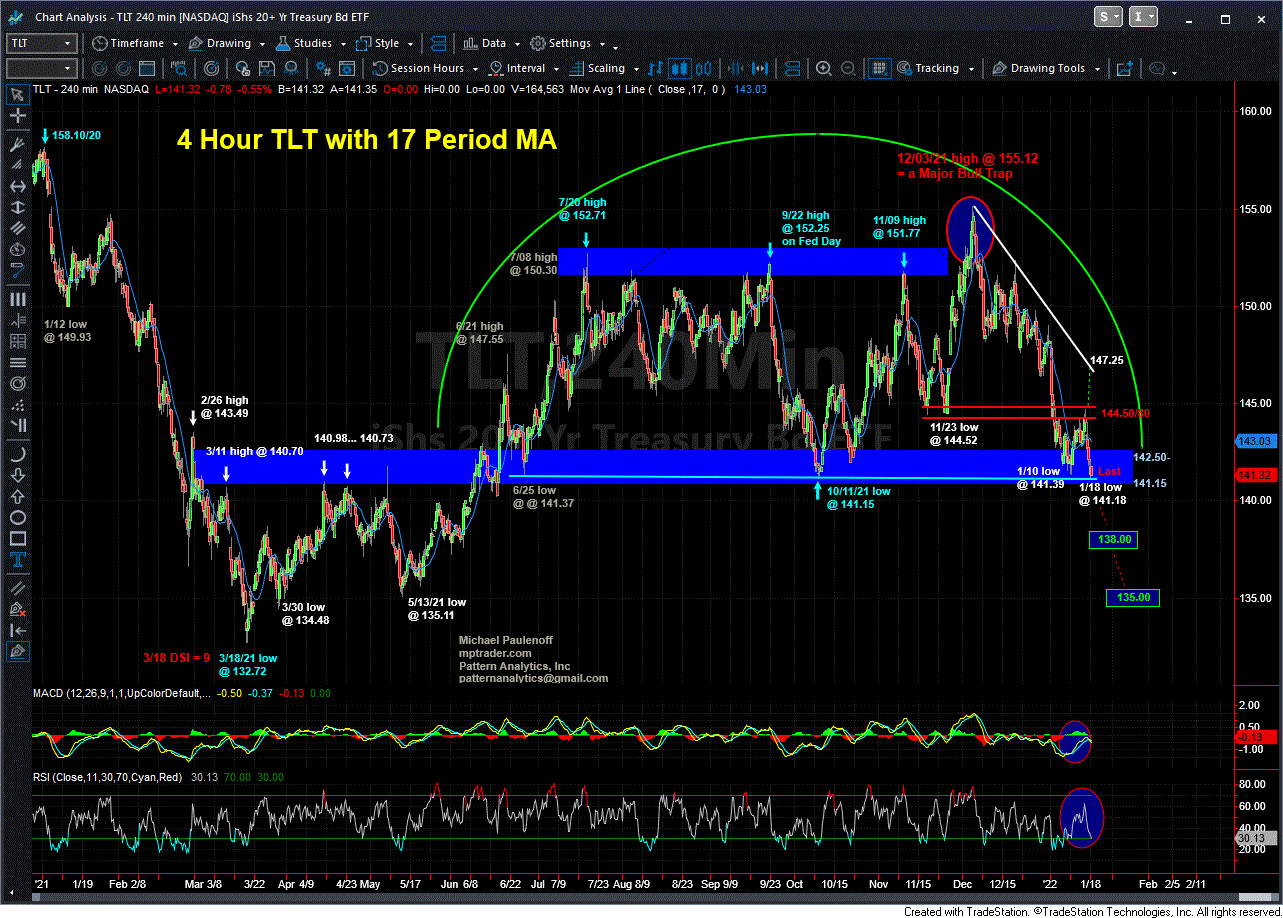1283x918 pixels.
Task: Click the toolbar overflow arrow after Settings
Action: tap(615, 46)
